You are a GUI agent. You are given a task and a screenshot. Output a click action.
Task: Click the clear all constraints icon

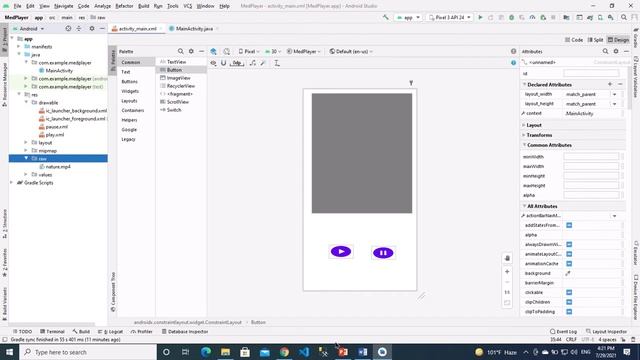pyautogui.click(x=253, y=63)
